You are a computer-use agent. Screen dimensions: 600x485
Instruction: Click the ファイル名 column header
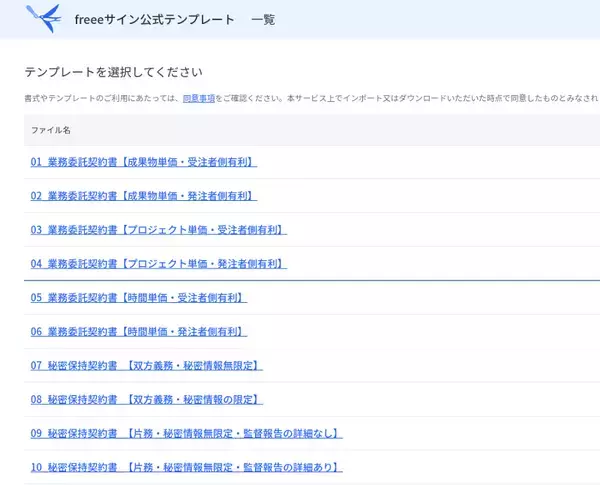[51, 131]
